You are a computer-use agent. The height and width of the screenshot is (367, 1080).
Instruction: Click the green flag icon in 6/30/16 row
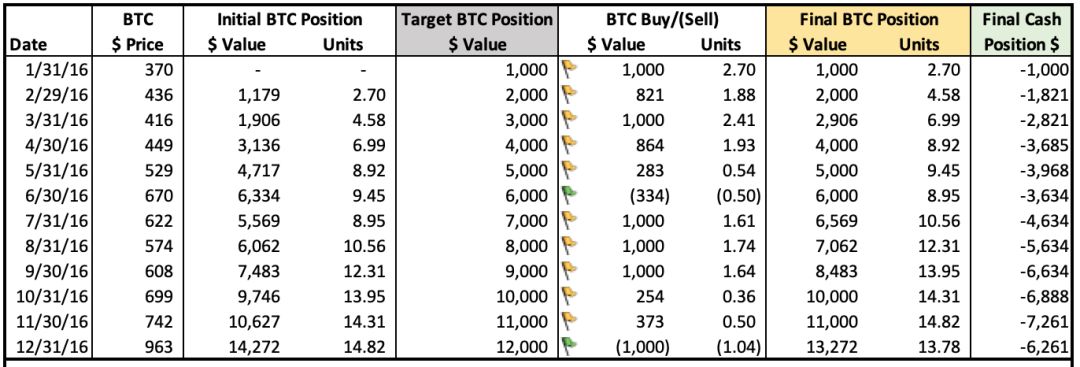pyautogui.click(x=569, y=193)
